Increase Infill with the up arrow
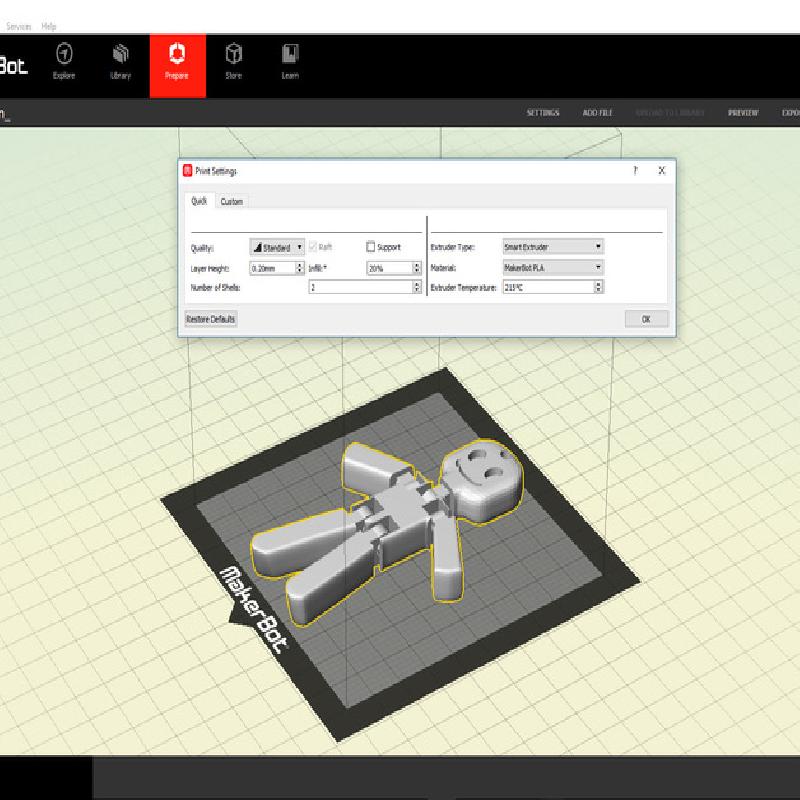 point(417,265)
